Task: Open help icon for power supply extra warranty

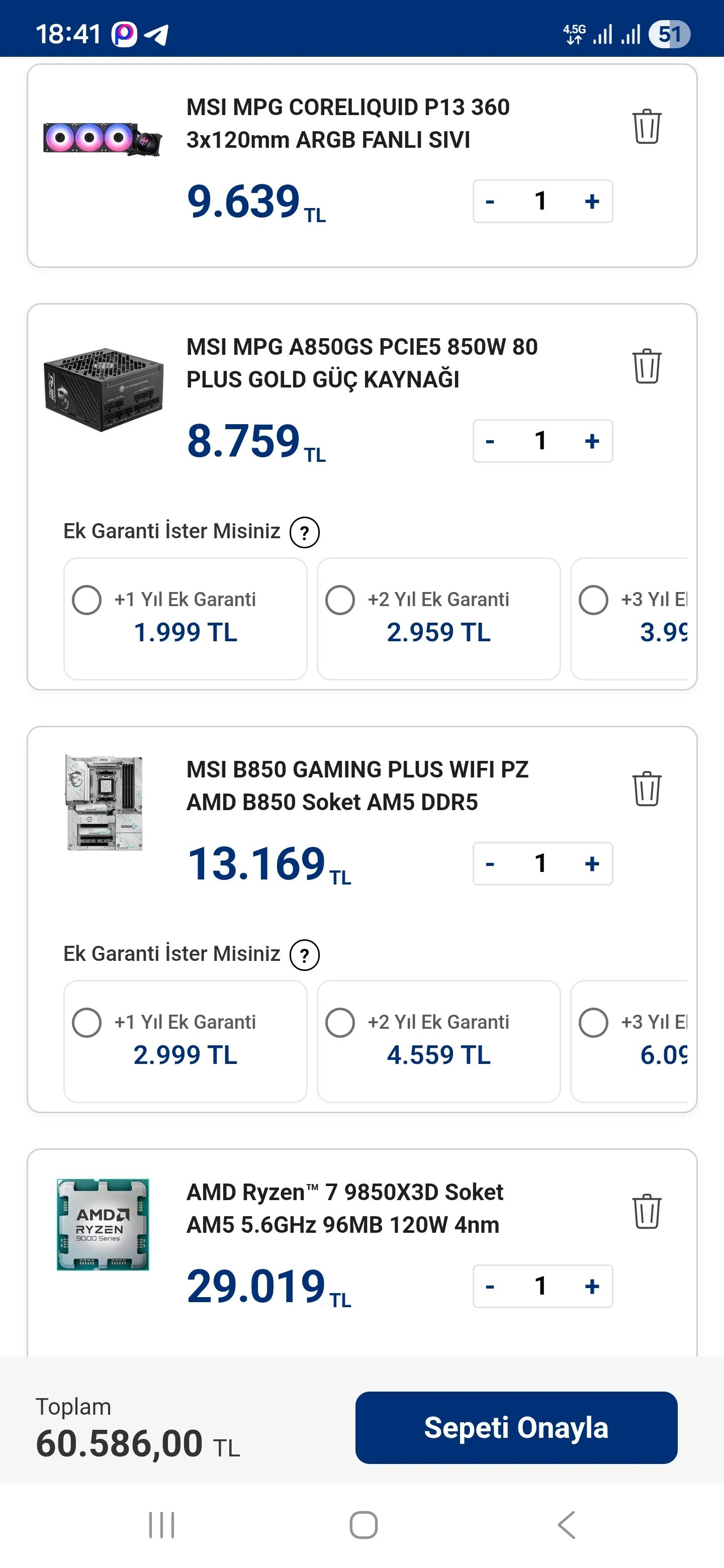Action: click(305, 532)
